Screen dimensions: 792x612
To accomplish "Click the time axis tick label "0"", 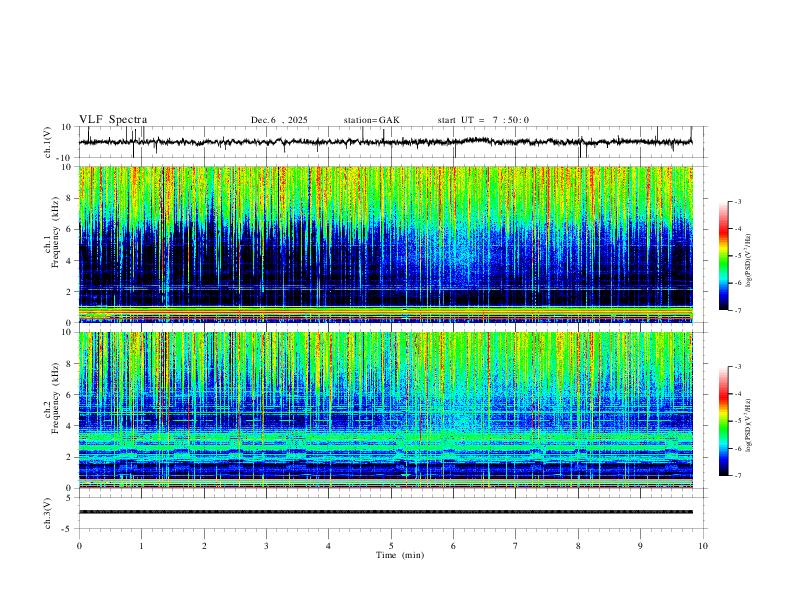I will (79, 546).
